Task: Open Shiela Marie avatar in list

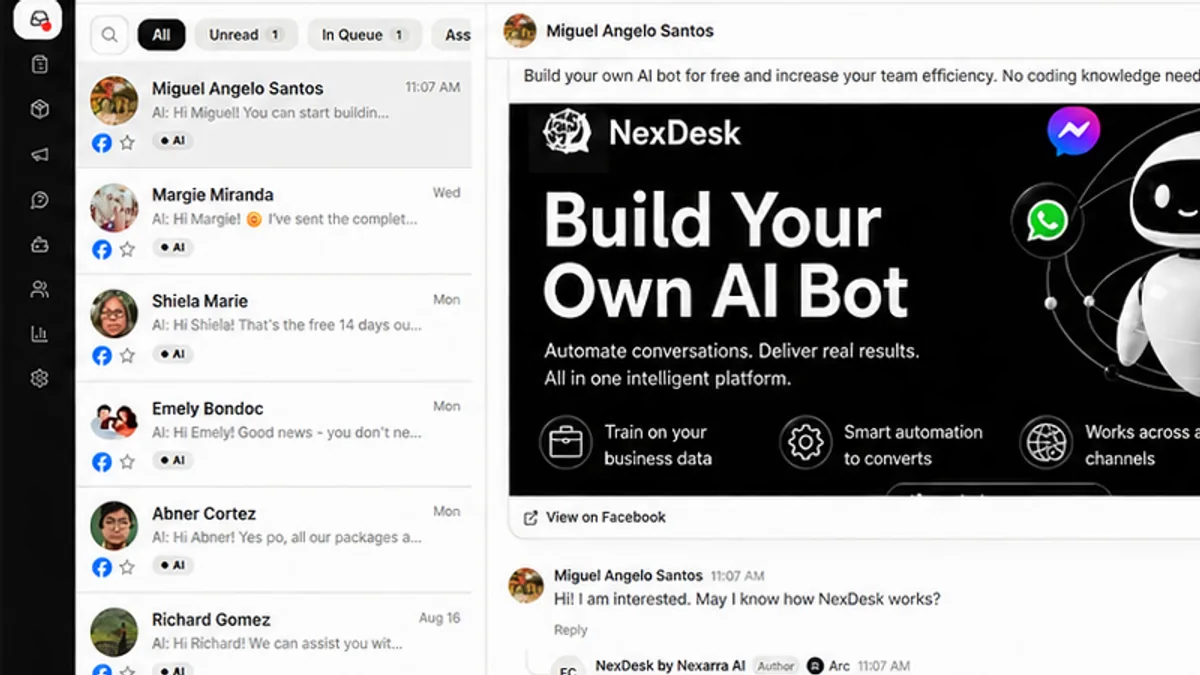Action: pyautogui.click(x=114, y=313)
